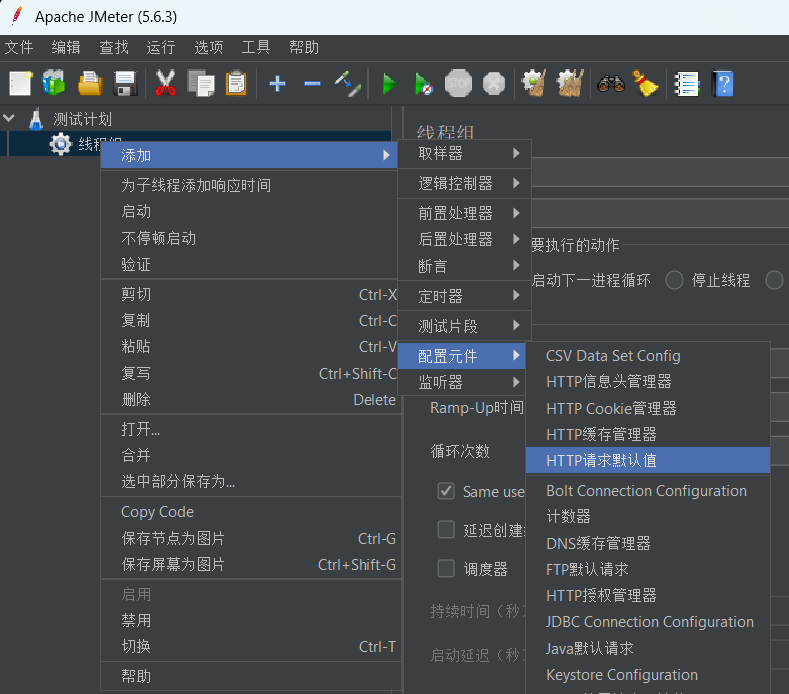Click the Collapse all minus icon
This screenshot has width=789, height=694.
[x=312, y=83]
